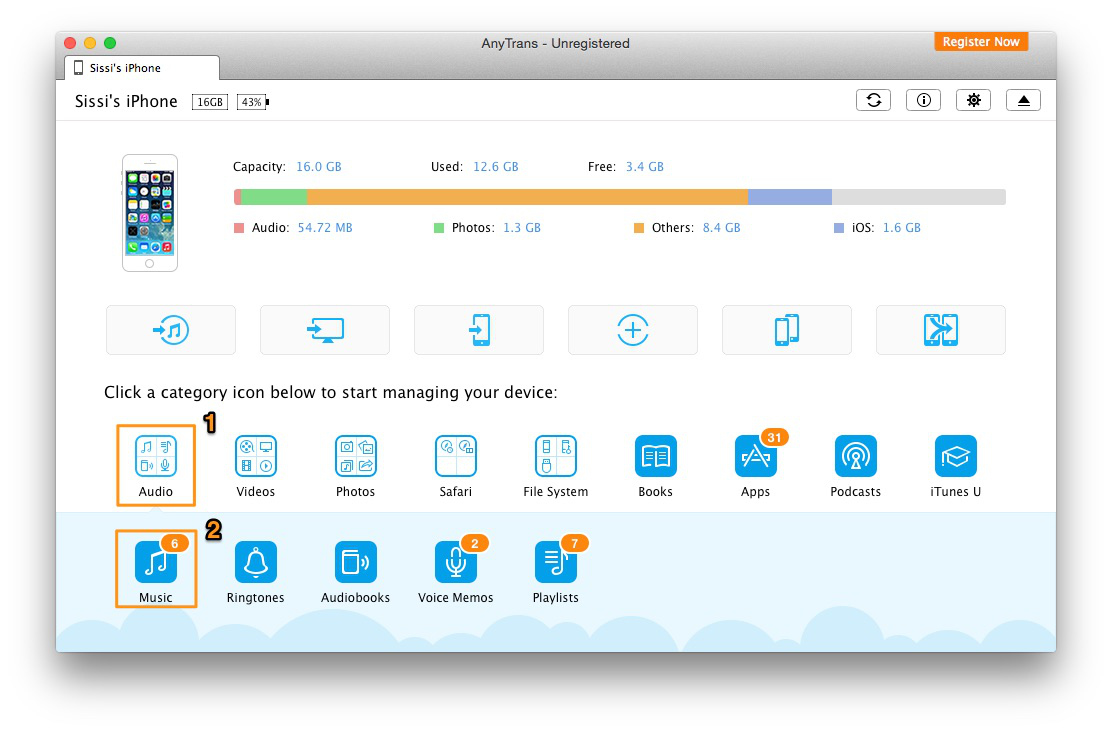Open settings with the gear icon
This screenshot has width=1112, height=732.
[974, 100]
